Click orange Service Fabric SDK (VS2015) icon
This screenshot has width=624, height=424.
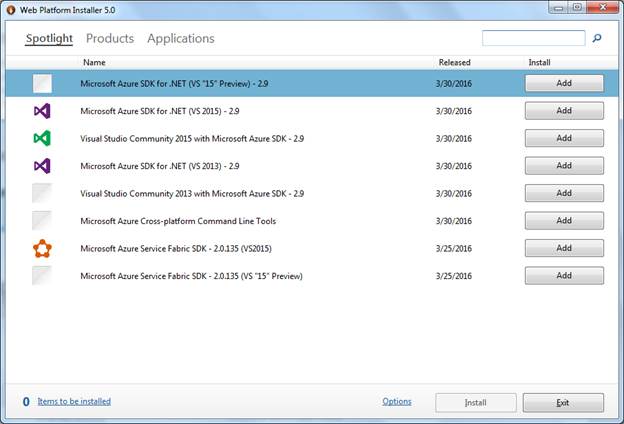click(42, 248)
